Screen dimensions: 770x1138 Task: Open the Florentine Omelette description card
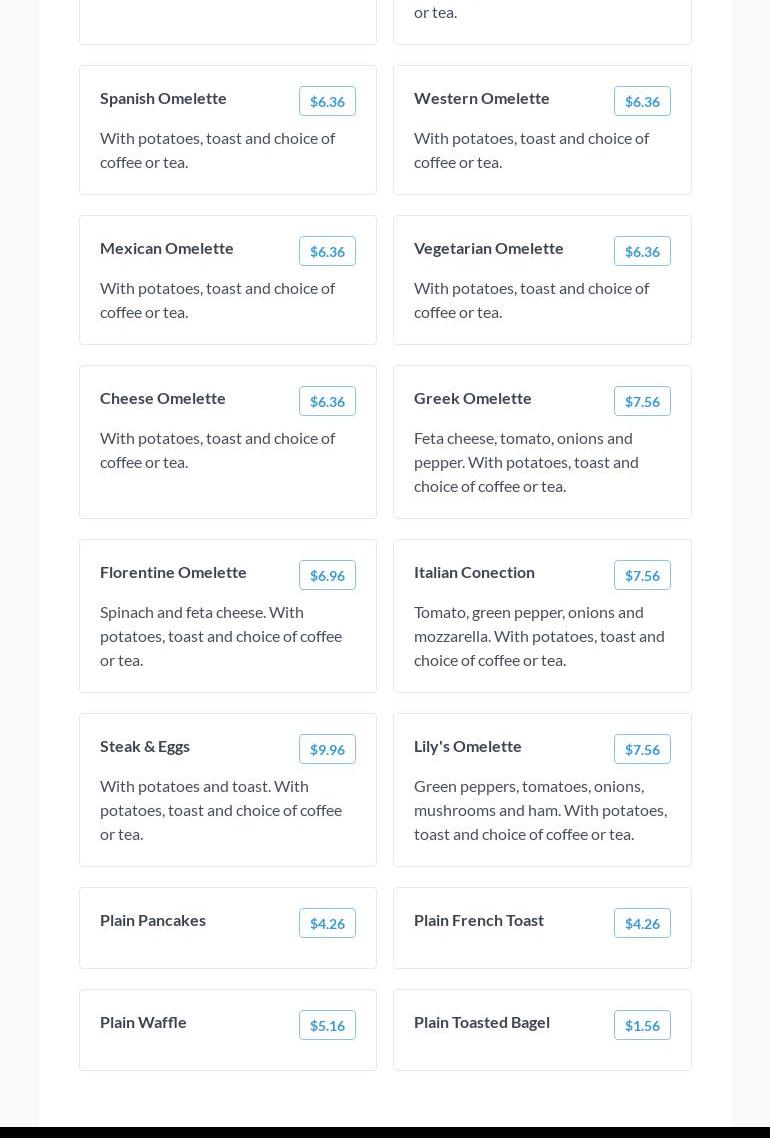pyautogui.click(x=221, y=636)
